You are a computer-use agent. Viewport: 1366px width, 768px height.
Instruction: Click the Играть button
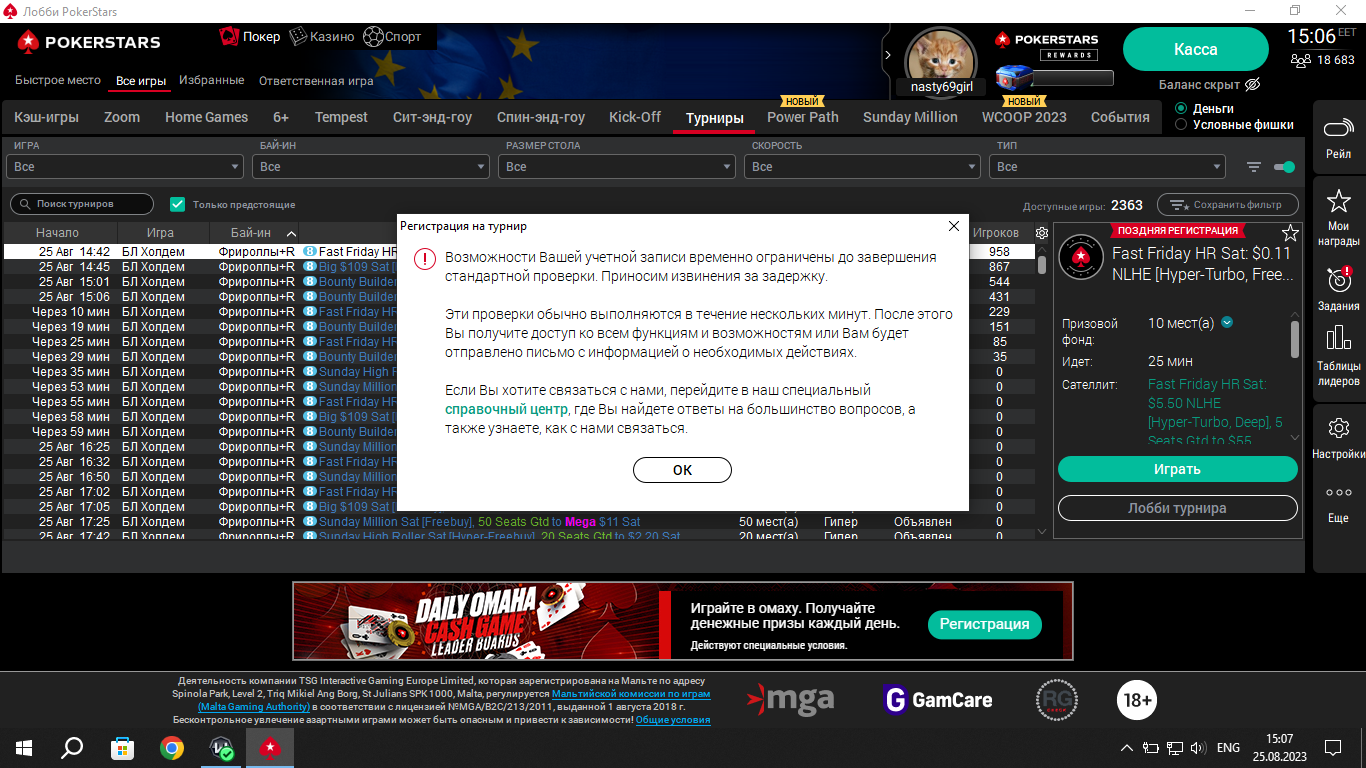(1177, 469)
